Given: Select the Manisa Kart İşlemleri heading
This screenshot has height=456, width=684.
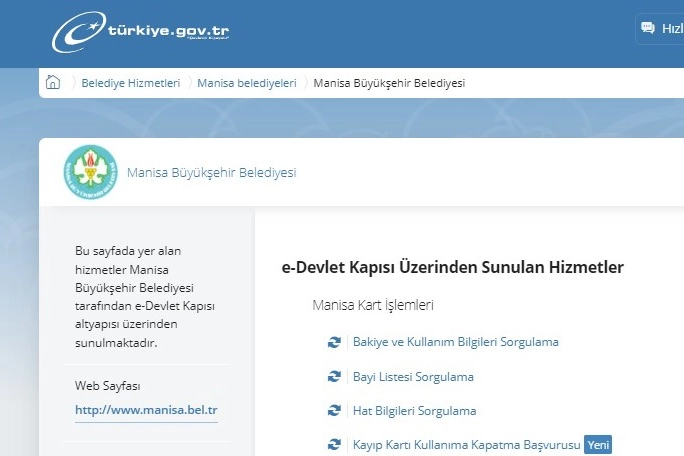Looking at the screenshot, I should [x=373, y=305].
